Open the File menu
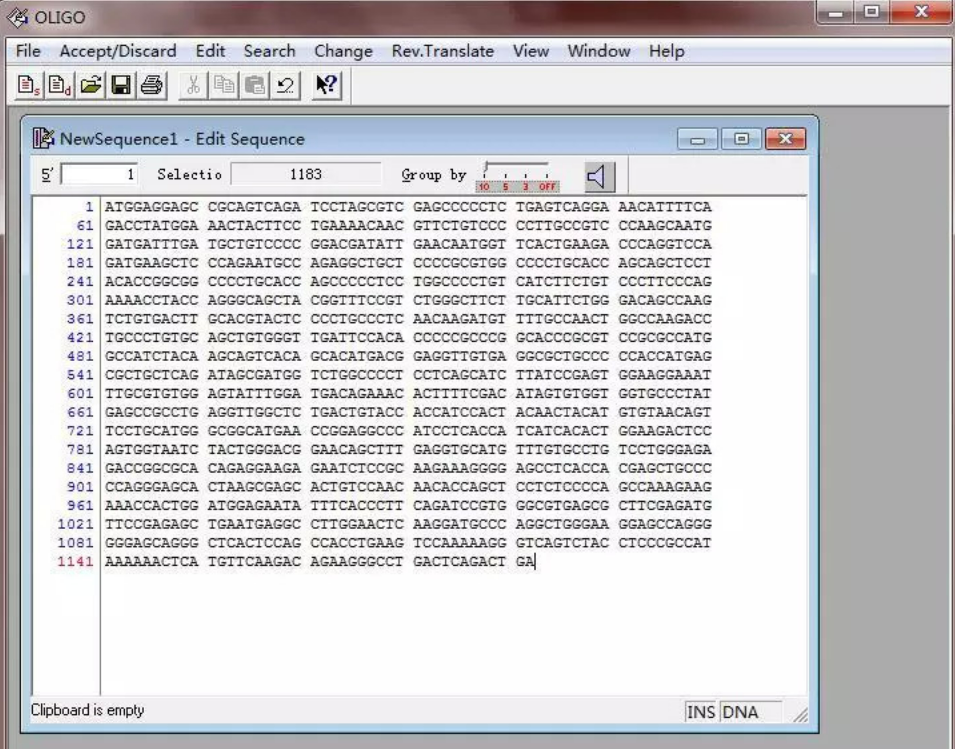The width and height of the screenshot is (955, 749). pos(28,51)
